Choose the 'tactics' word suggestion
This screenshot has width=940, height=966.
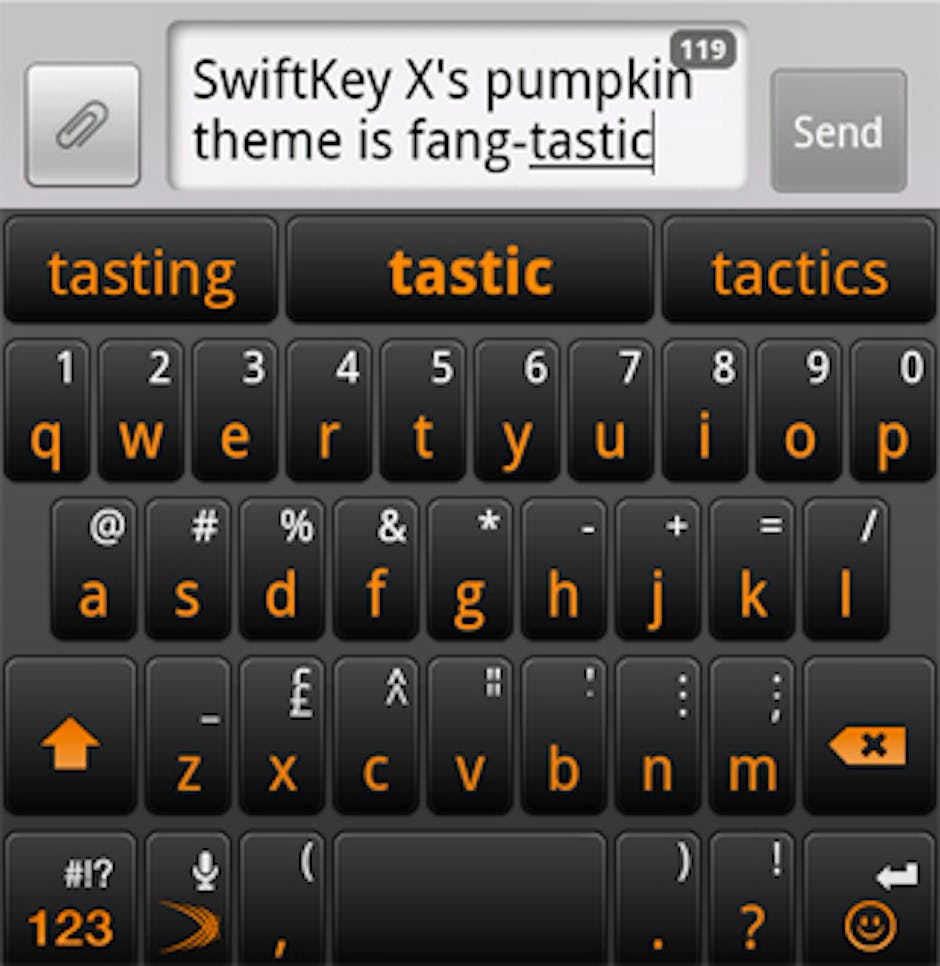click(799, 270)
